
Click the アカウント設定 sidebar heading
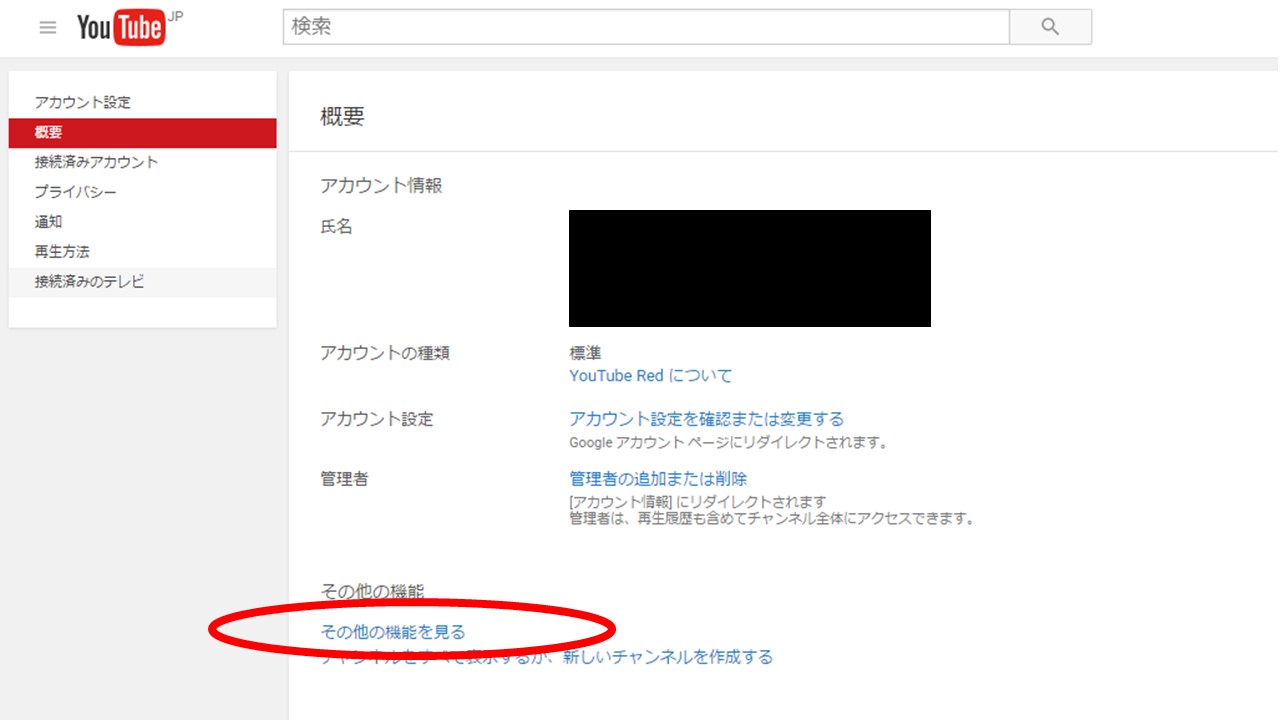point(83,103)
